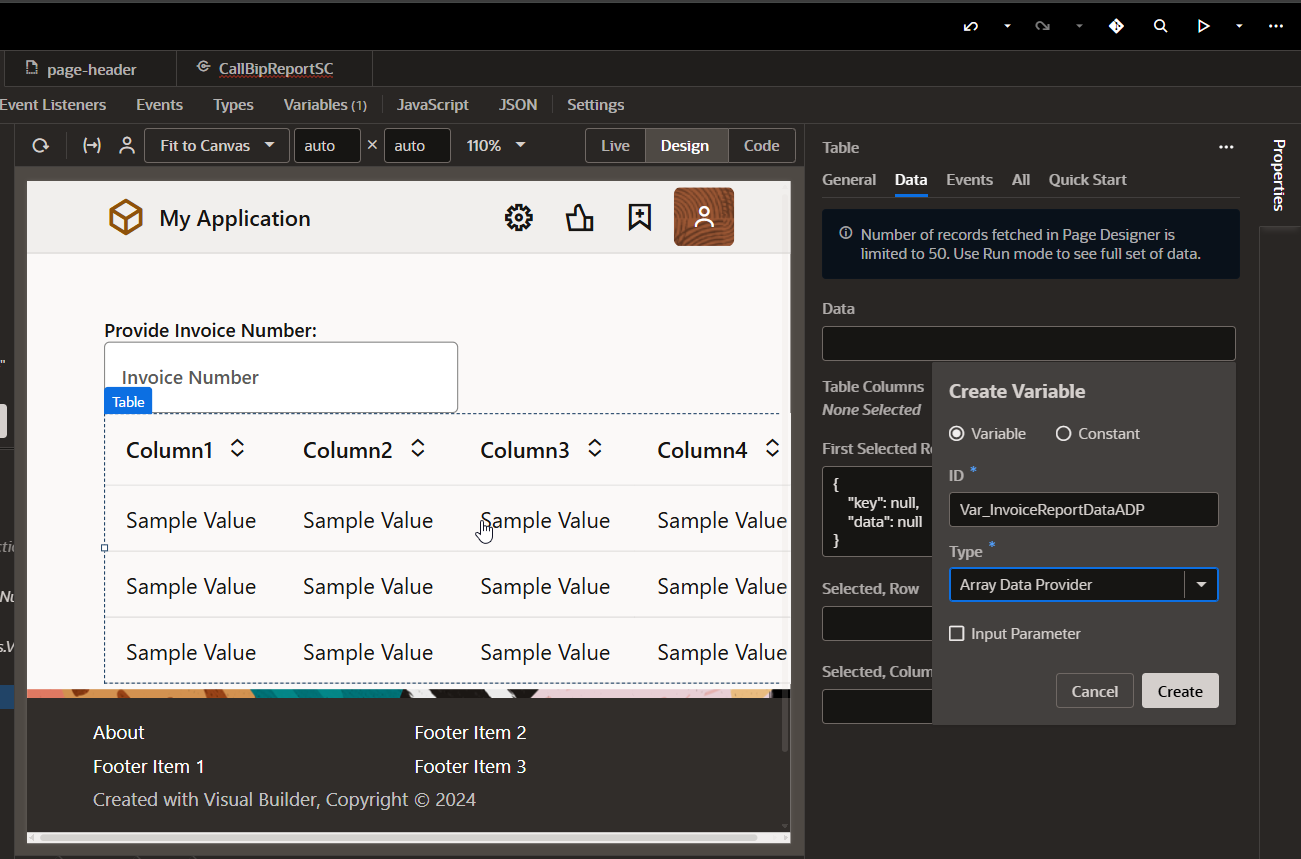The image size is (1301, 859).
Task: Click the Undo arrow icon
Action: point(970,26)
